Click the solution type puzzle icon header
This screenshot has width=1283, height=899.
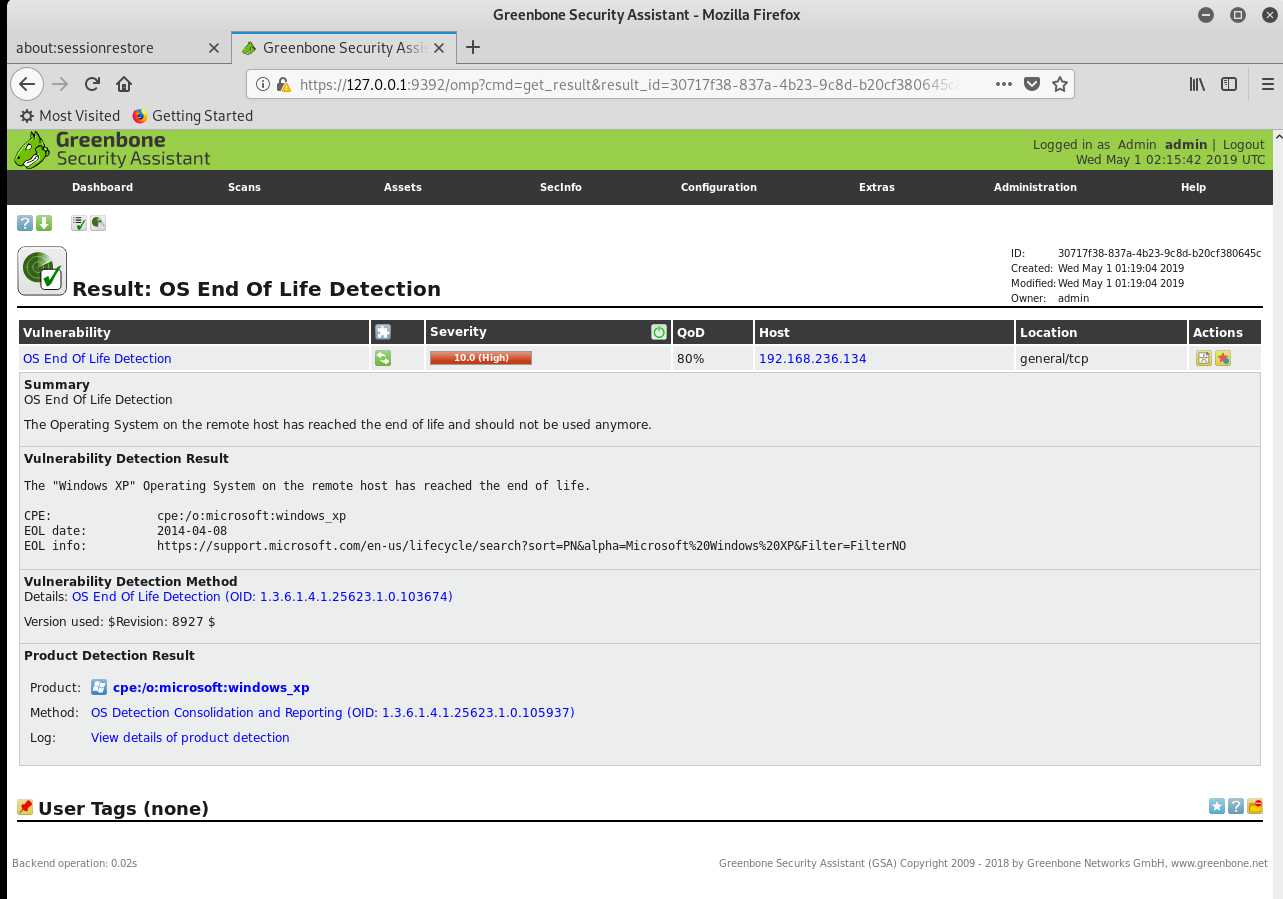click(x=382, y=332)
